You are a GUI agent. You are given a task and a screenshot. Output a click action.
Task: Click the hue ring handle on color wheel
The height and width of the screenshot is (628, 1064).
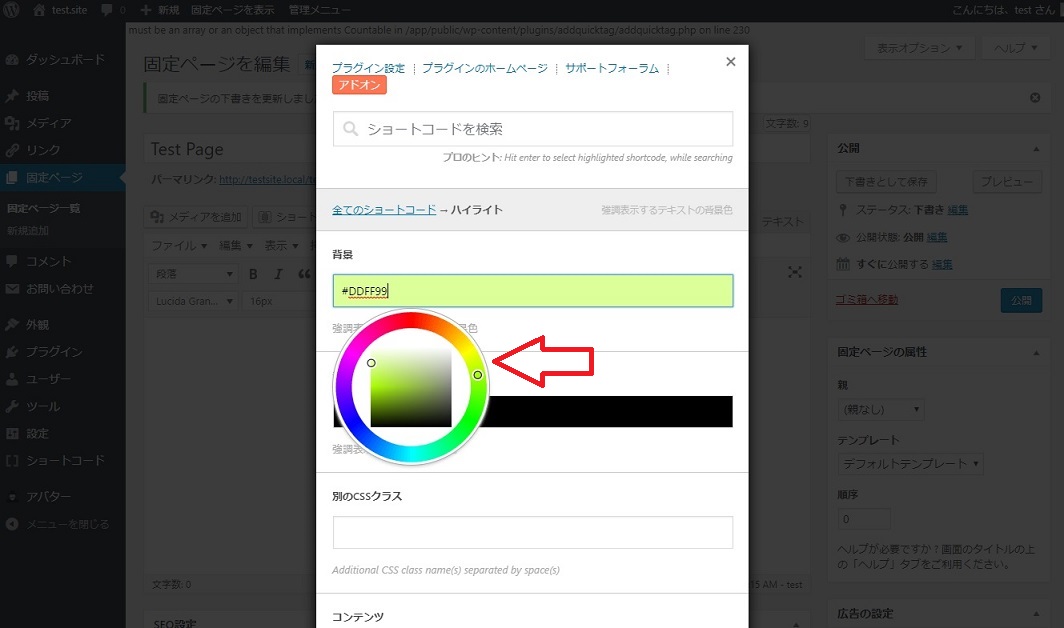click(x=478, y=375)
